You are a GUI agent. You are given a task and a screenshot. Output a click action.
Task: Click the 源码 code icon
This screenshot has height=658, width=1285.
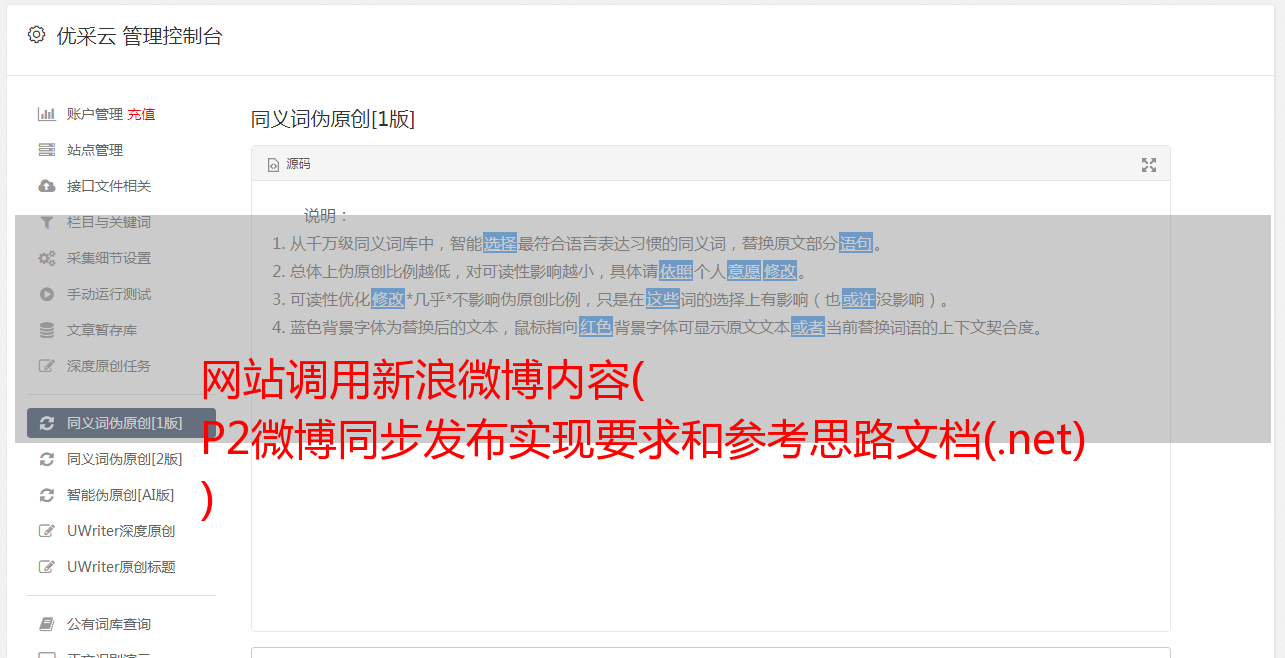[x=273, y=165]
